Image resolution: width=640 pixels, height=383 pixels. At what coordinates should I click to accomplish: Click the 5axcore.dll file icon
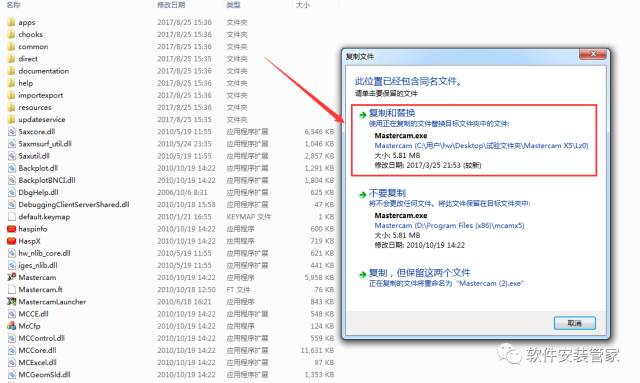(x=11, y=131)
